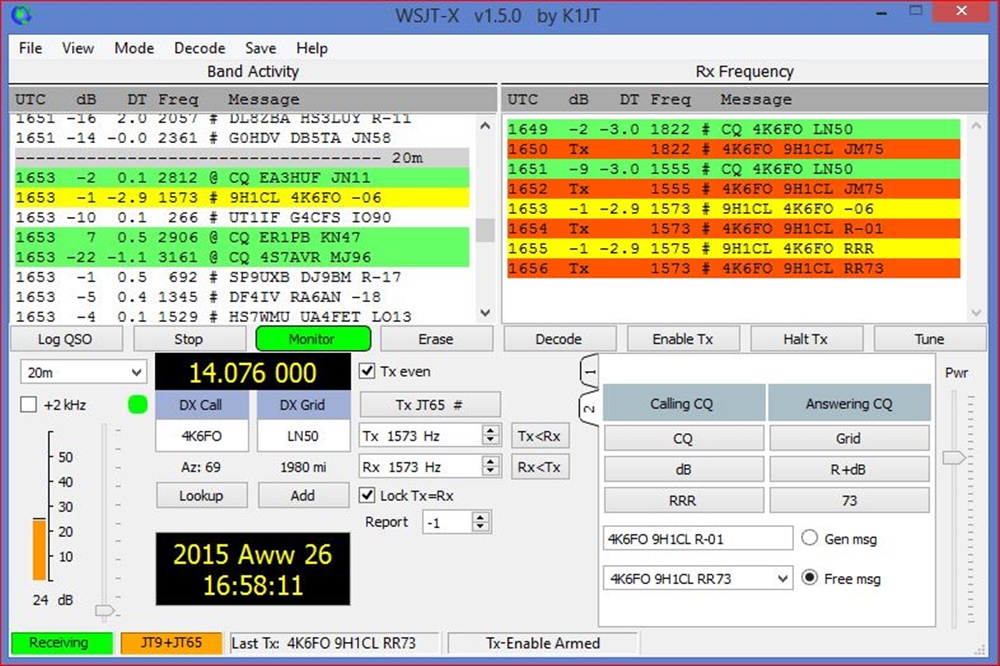
Task: Click the green status indicator beside +2 kHz
Action: pos(137,405)
